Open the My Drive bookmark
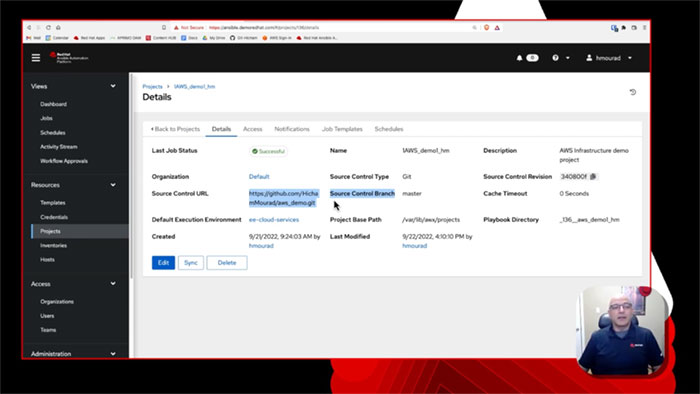This screenshot has height=394, width=700. (214, 38)
